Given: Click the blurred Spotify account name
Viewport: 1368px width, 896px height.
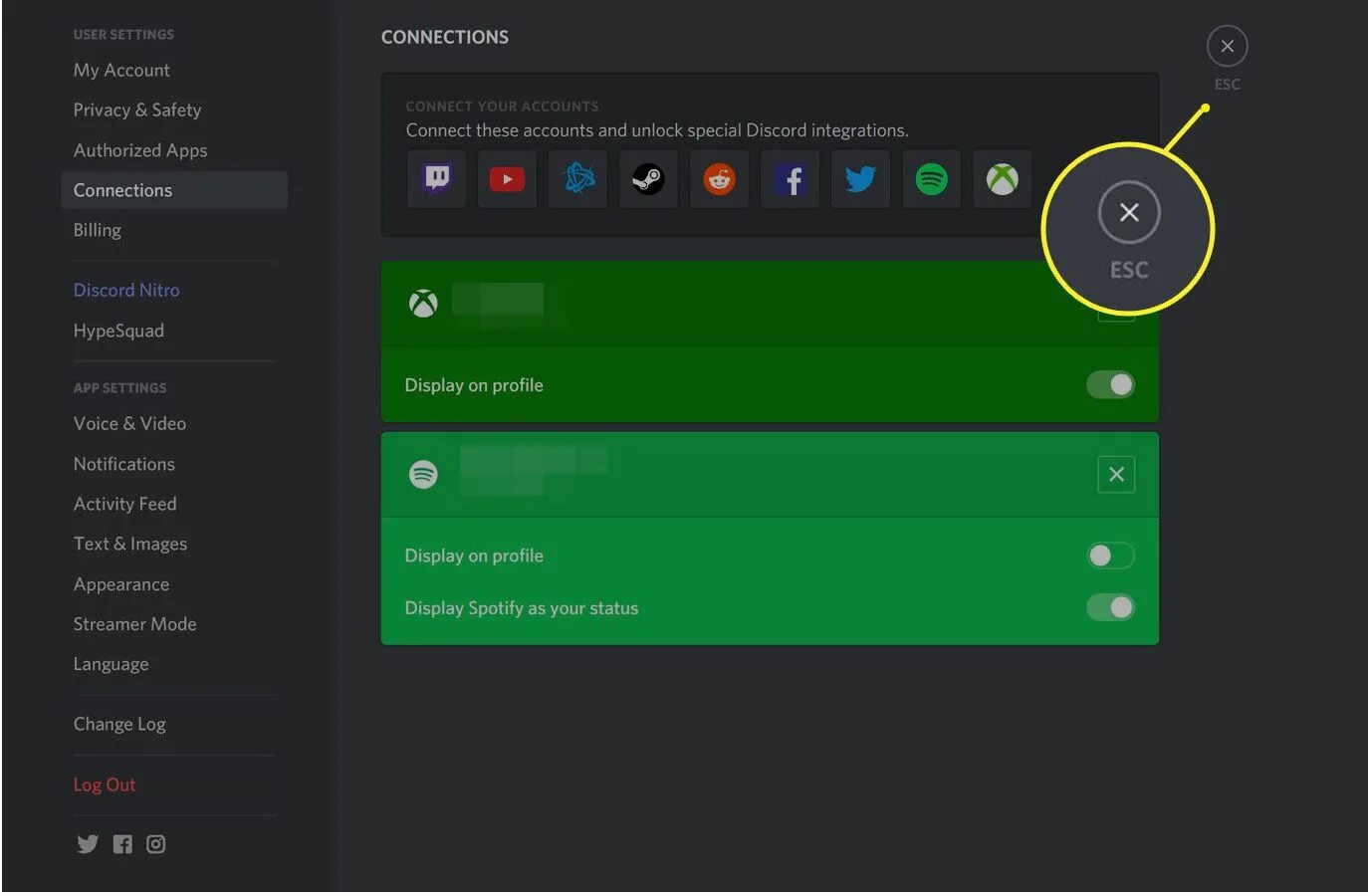Looking at the screenshot, I should [x=533, y=470].
